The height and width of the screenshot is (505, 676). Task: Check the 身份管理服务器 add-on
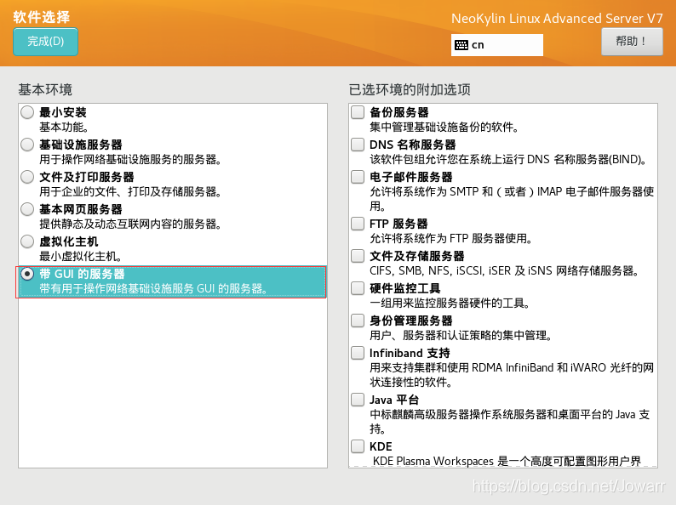[x=357, y=320]
